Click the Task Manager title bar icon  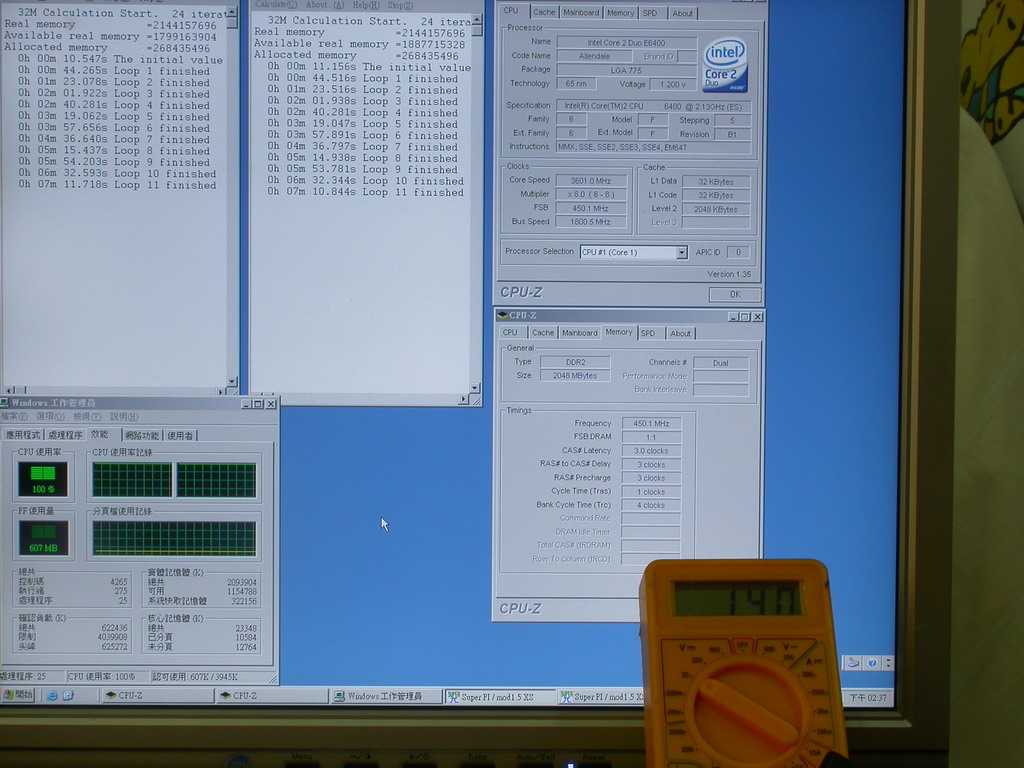coord(5,403)
